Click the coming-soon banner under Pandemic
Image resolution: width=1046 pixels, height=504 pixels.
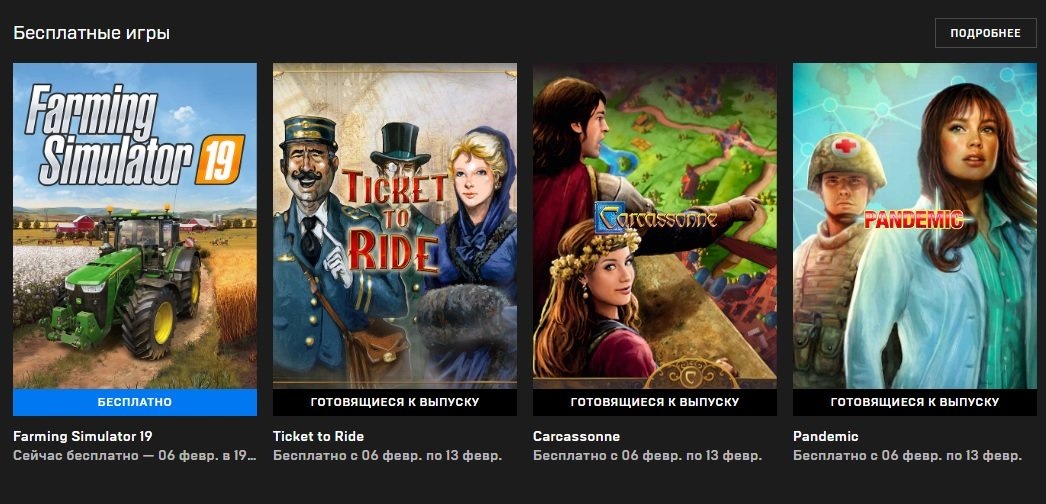point(915,402)
